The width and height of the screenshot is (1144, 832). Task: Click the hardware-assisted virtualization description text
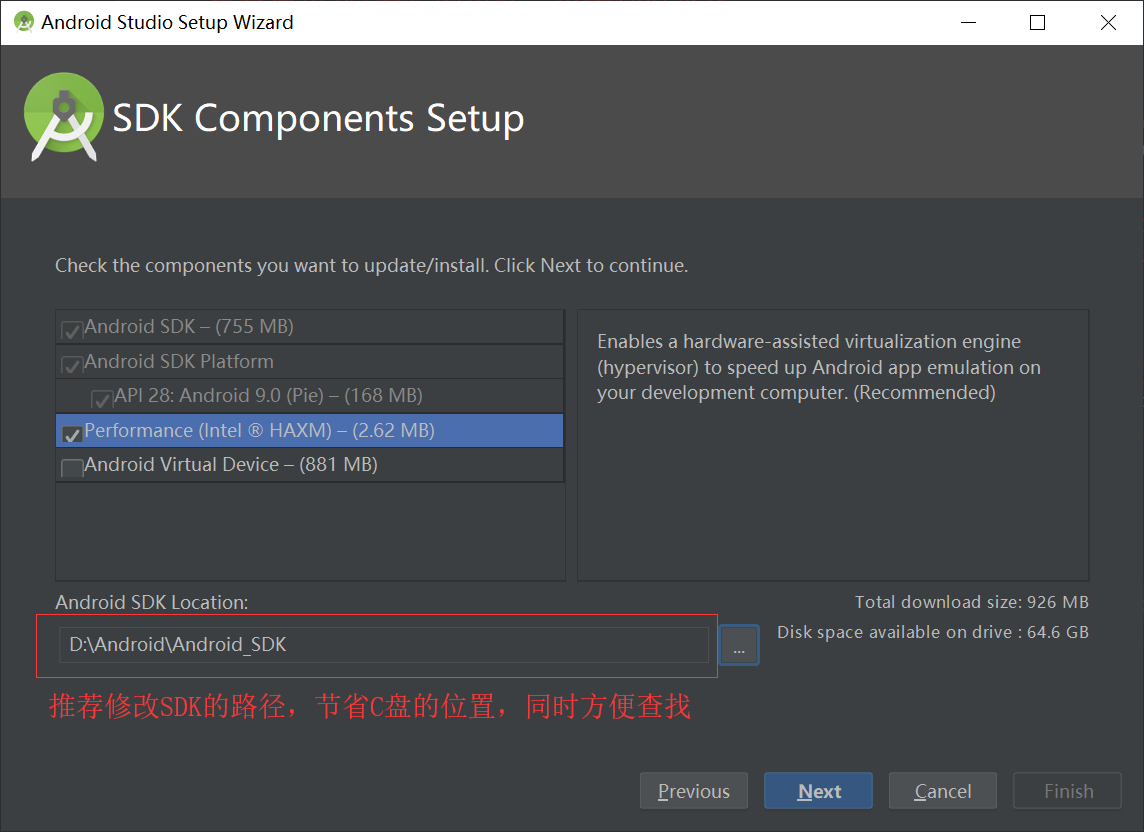point(819,367)
